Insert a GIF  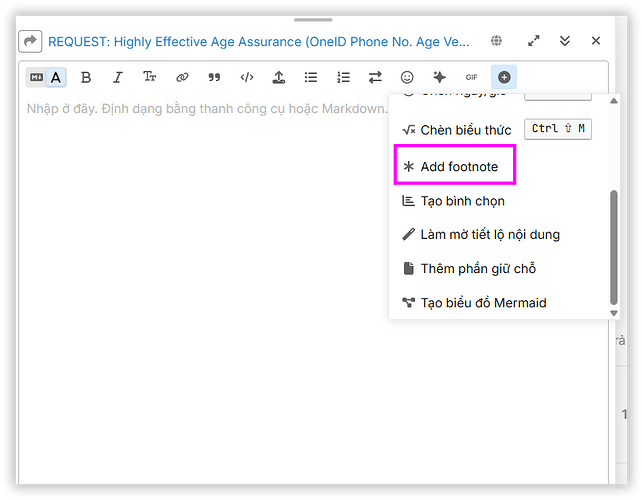pyautogui.click(x=471, y=77)
